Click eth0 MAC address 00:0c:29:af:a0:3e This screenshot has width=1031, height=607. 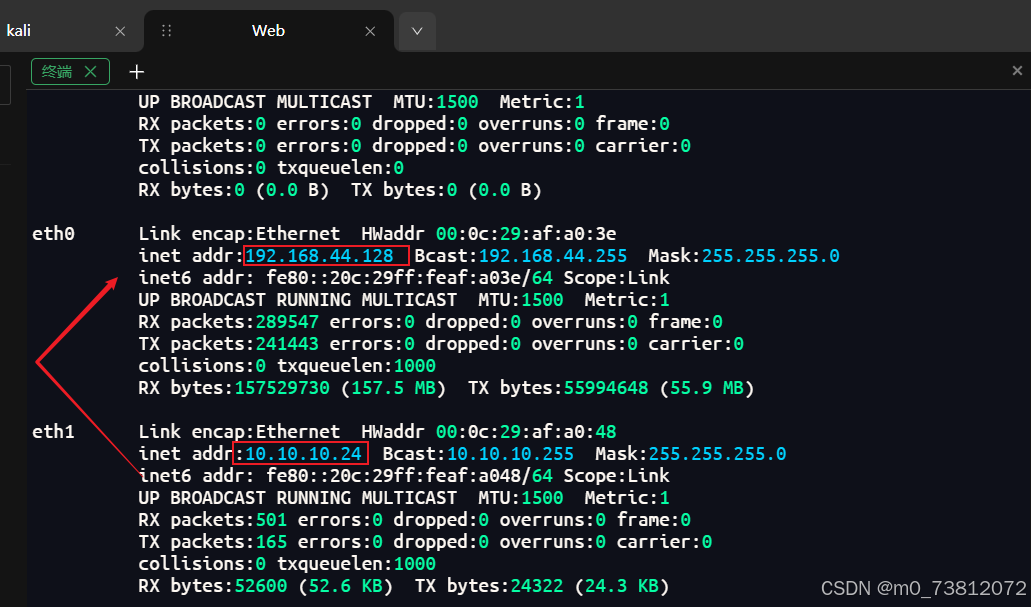tap(526, 233)
